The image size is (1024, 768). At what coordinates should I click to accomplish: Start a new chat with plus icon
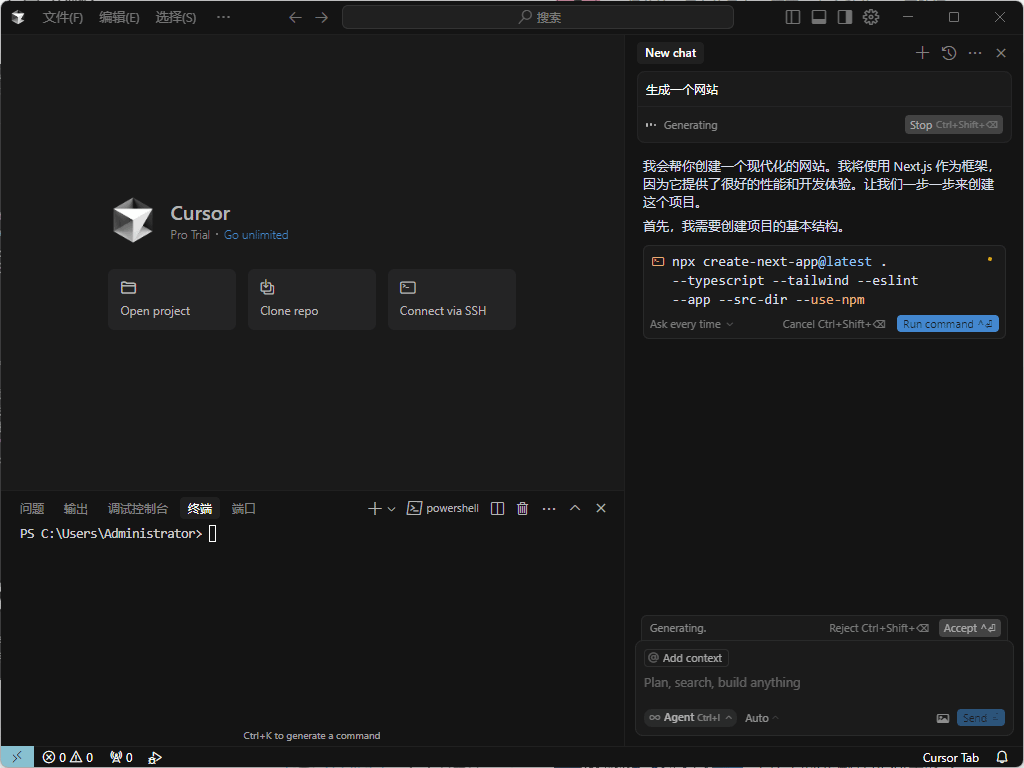point(922,53)
